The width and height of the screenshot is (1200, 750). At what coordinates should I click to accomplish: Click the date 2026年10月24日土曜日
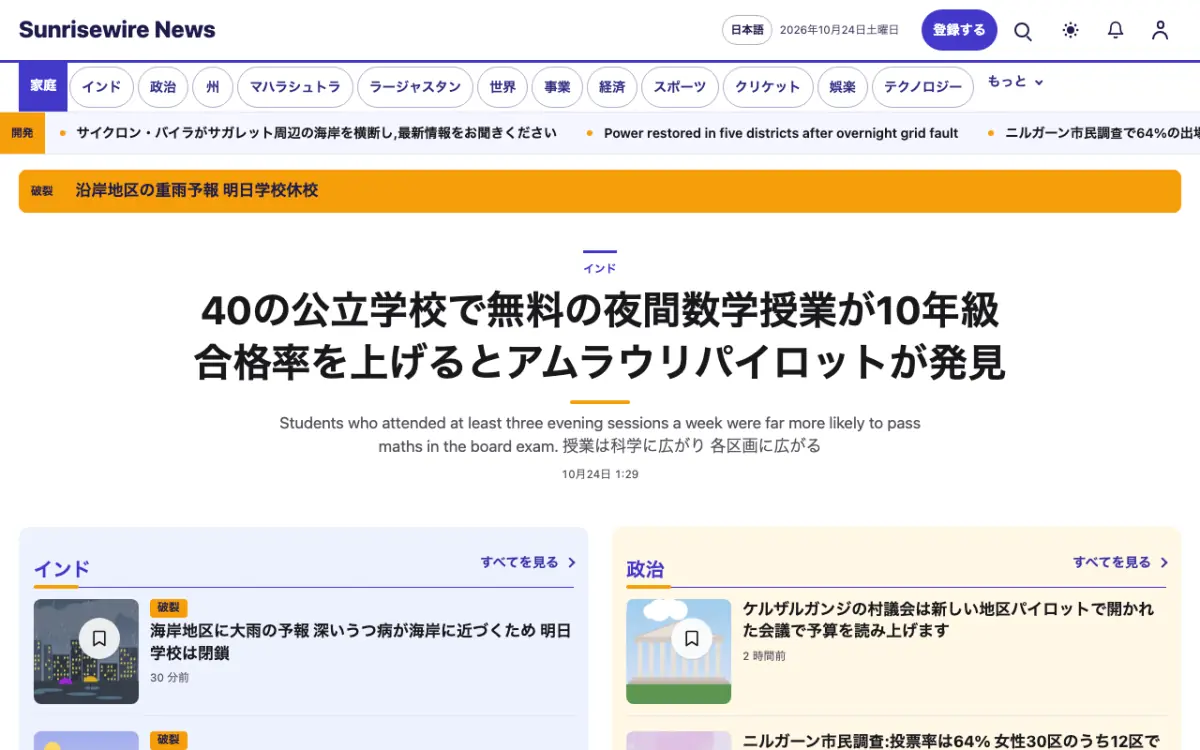click(839, 30)
